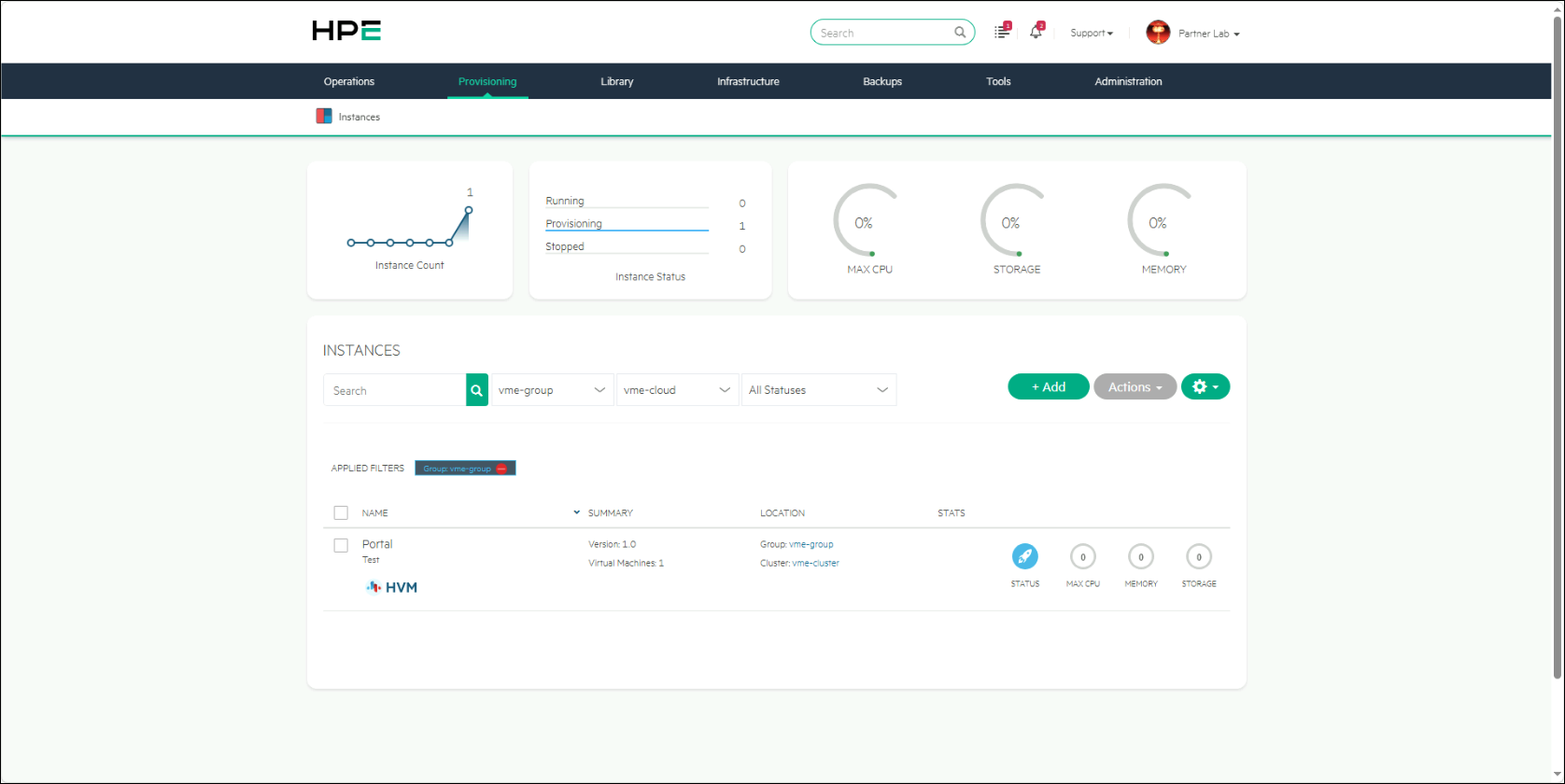Open the Backups menu
The width and height of the screenshot is (1565, 784).
tap(882, 81)
